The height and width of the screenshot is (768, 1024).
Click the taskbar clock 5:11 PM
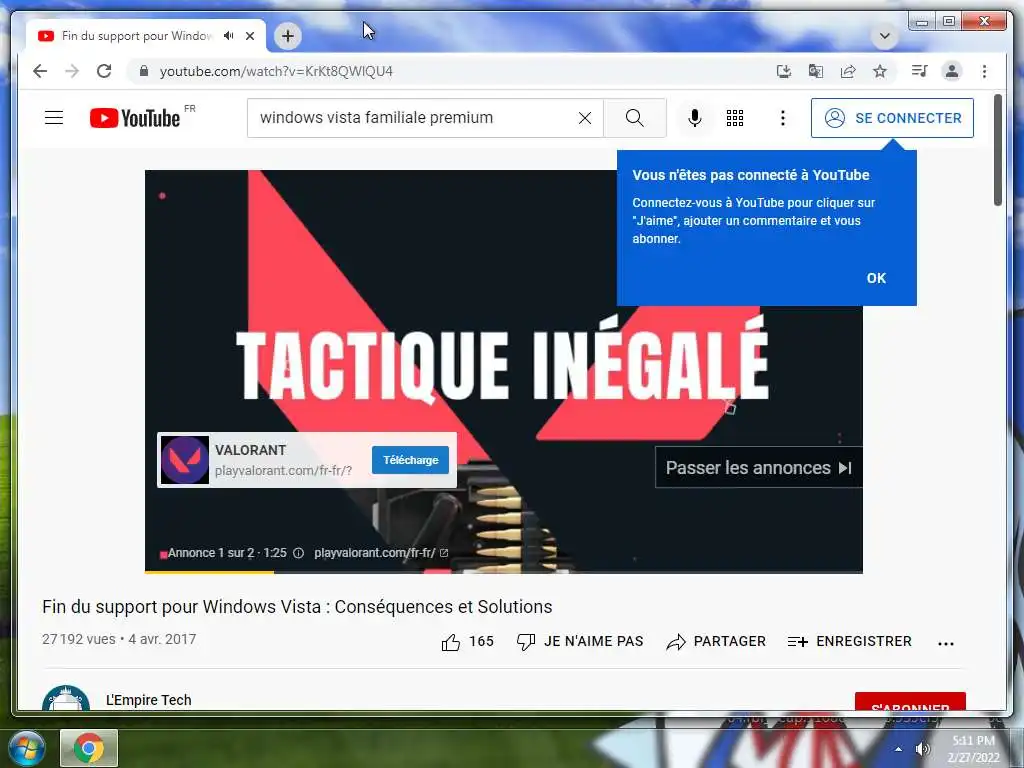973,748
